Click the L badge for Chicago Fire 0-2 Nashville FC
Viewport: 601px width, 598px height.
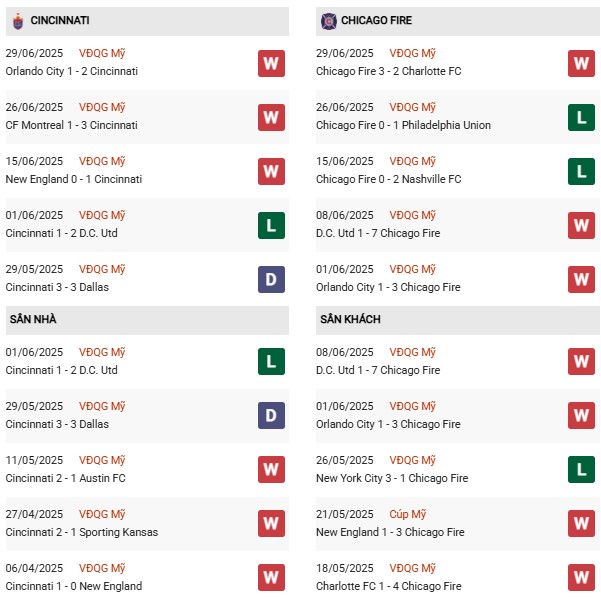pos(581,171)
